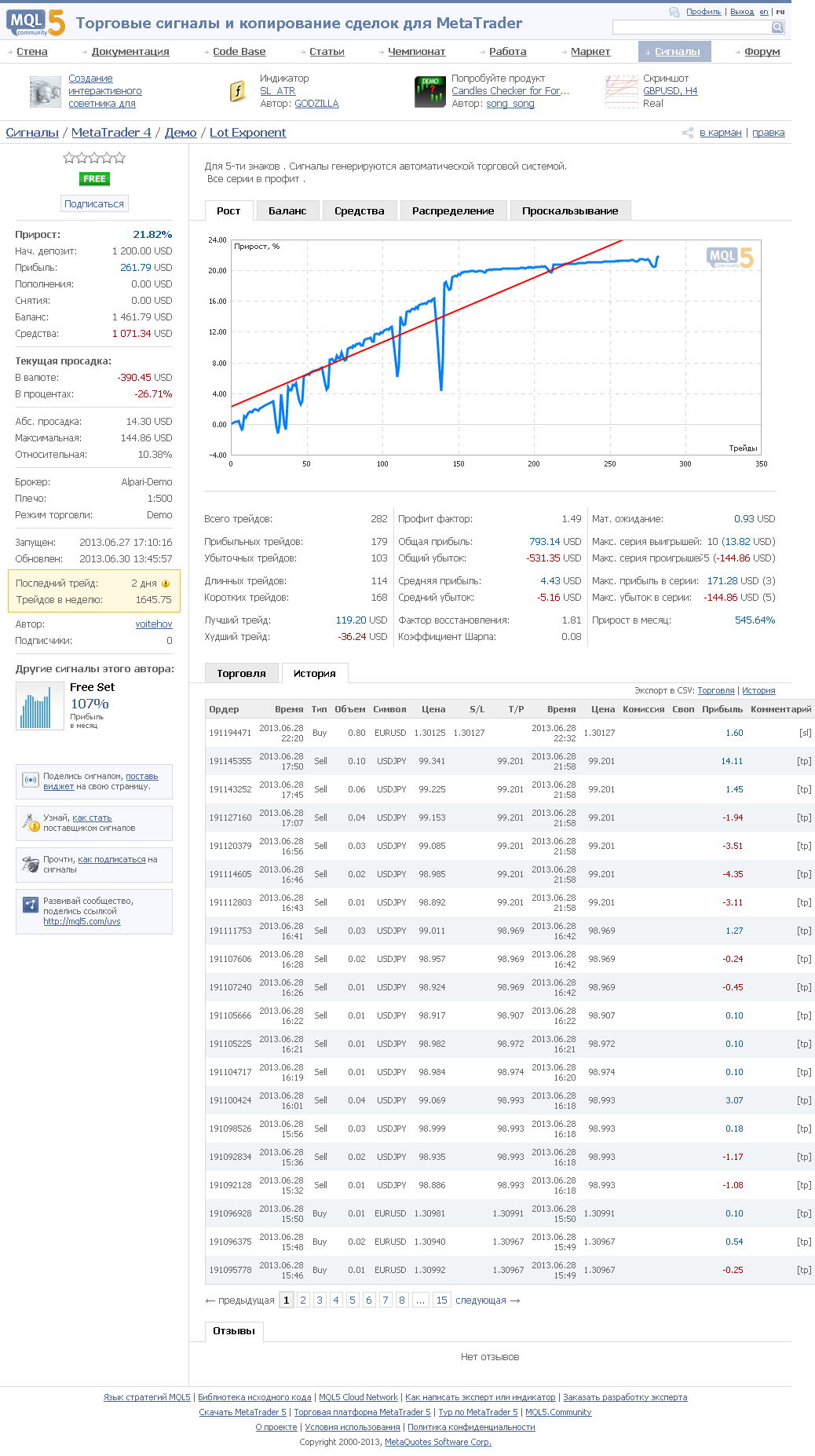815x1456 pixels.
Task: Go to page 15 of history
Action: [441, 1300]
